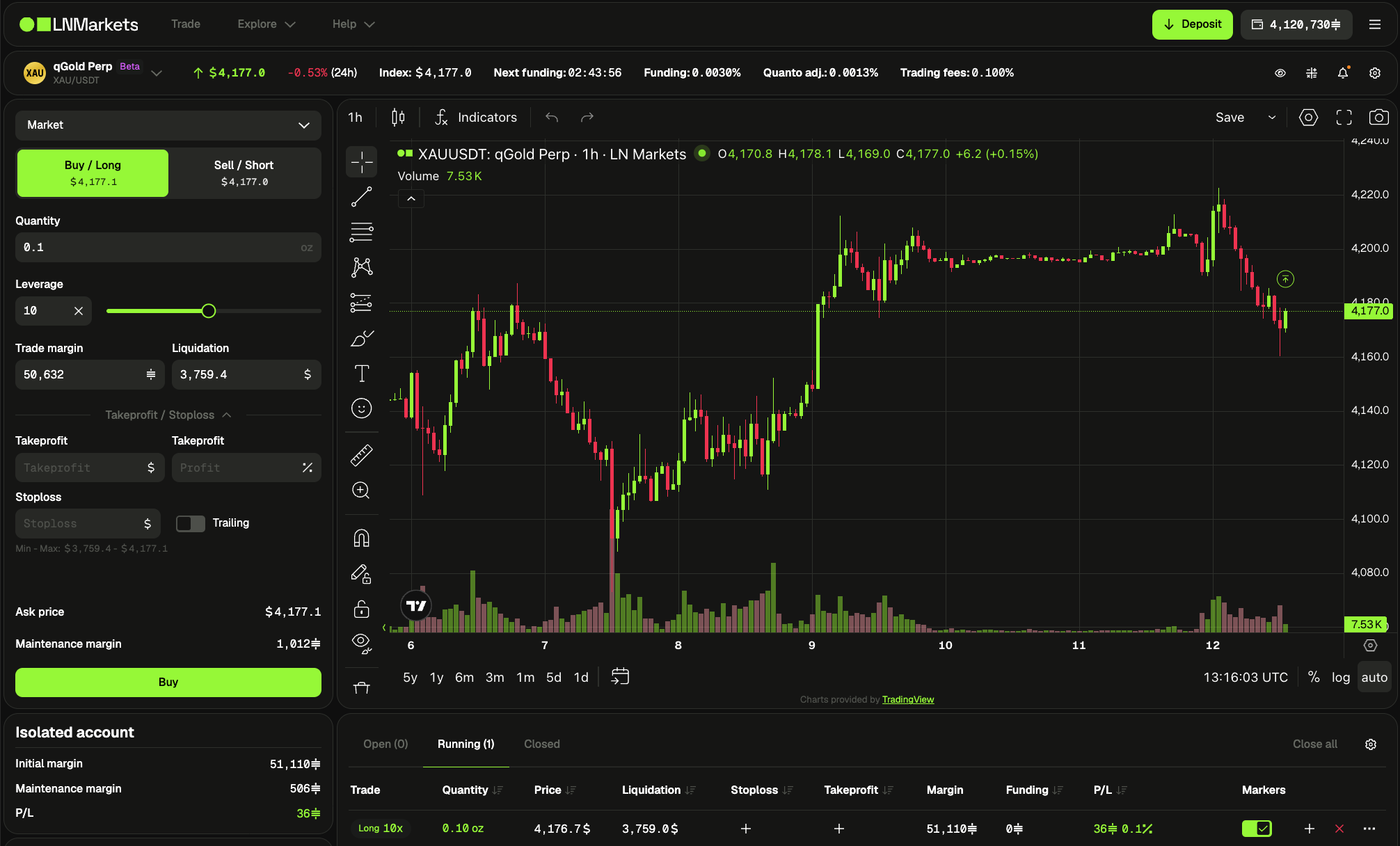Select the crosshair cursor tool

pos(361,162)
